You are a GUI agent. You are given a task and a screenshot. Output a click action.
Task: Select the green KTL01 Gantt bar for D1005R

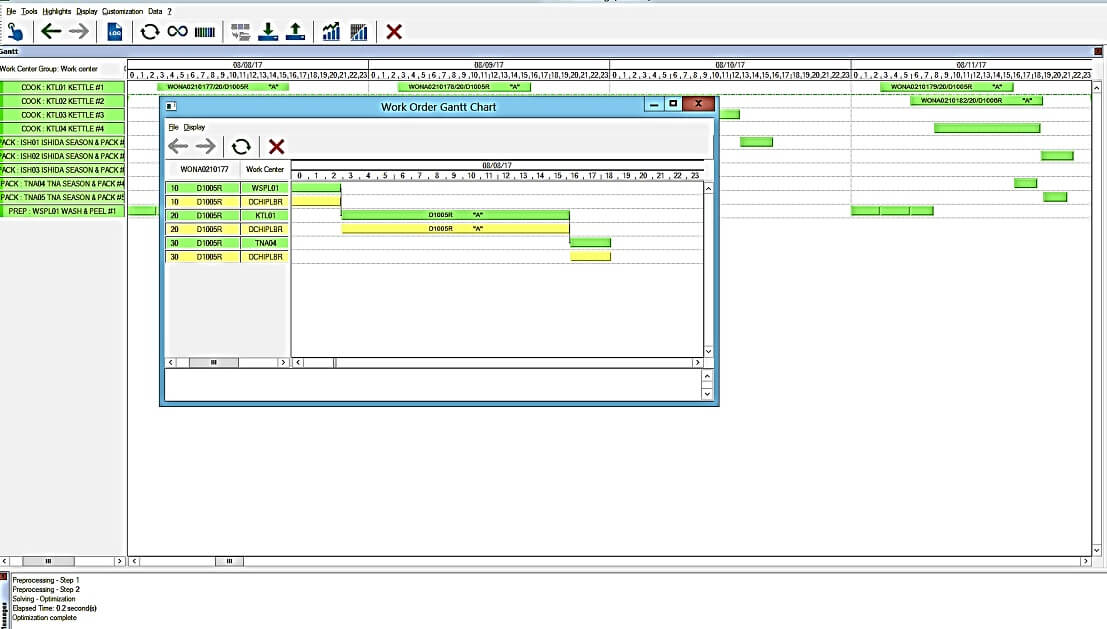coord(455,214)
